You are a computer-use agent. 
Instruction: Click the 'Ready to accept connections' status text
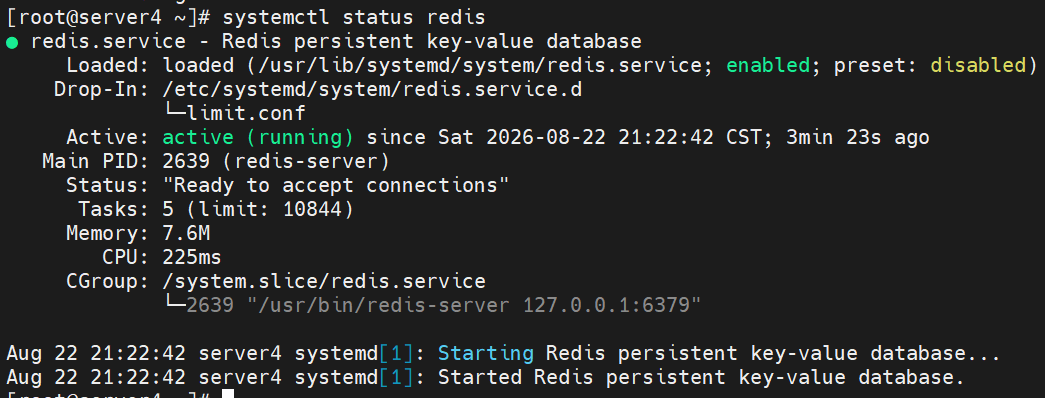click(x=336, y=185)
